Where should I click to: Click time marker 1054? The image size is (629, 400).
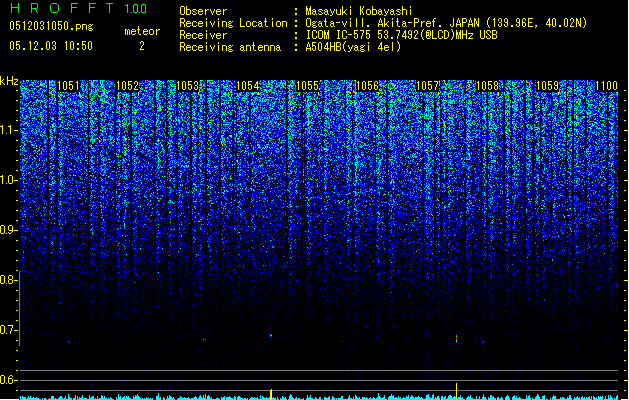248,86
